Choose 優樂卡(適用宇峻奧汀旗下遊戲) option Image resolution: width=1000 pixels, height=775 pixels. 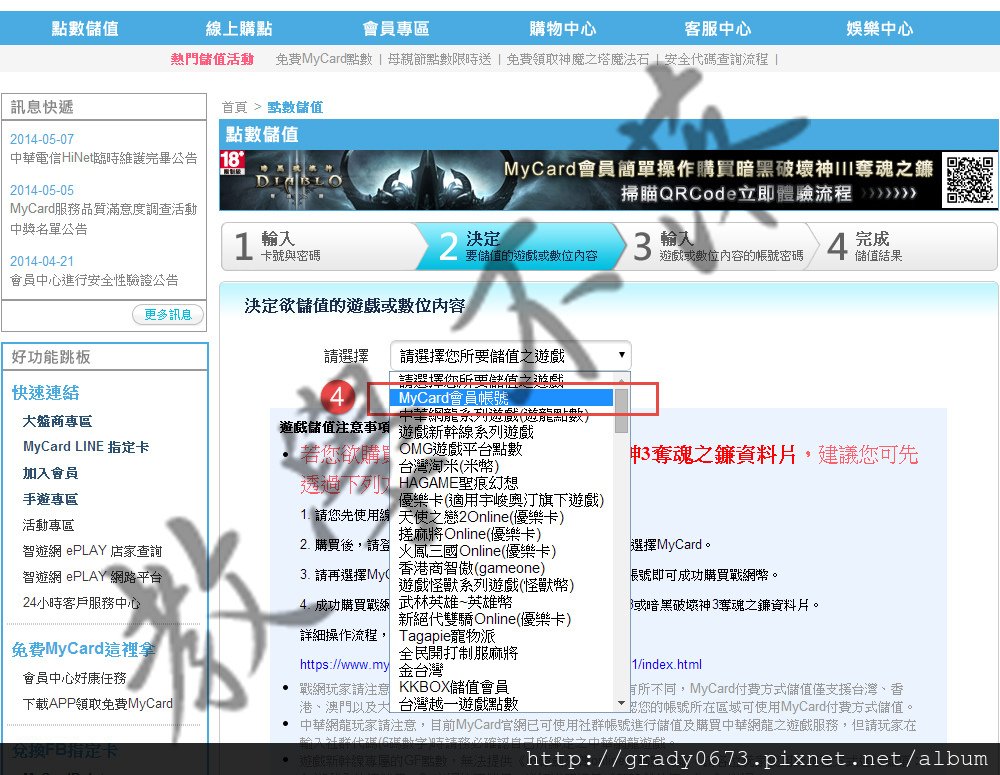point(502,500)
